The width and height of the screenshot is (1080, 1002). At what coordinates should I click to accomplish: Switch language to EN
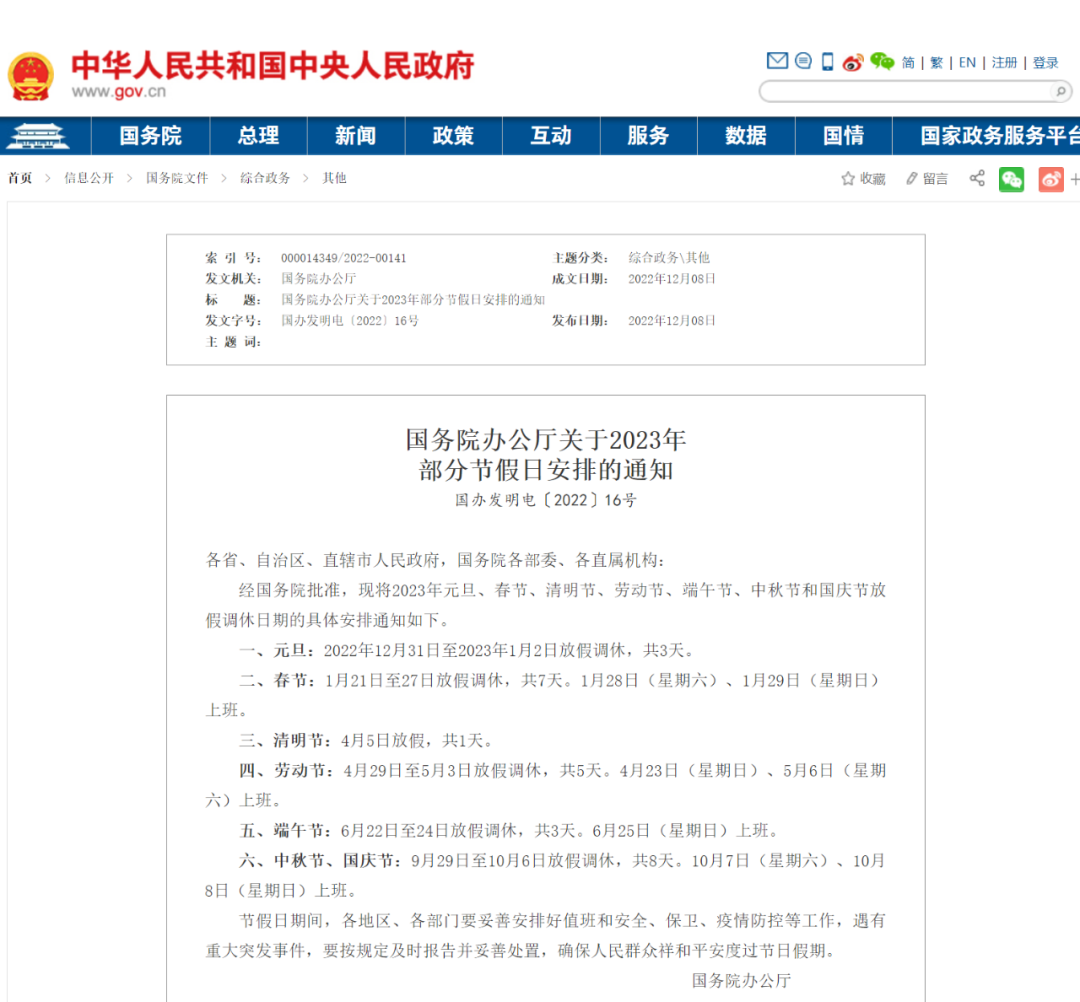click(x=967, y=63)
